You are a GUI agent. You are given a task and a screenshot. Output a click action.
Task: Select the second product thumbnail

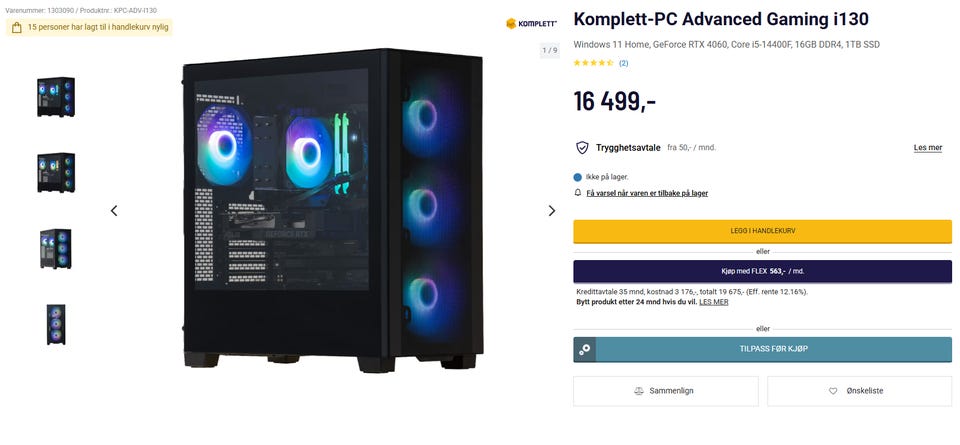click(56, 173)
